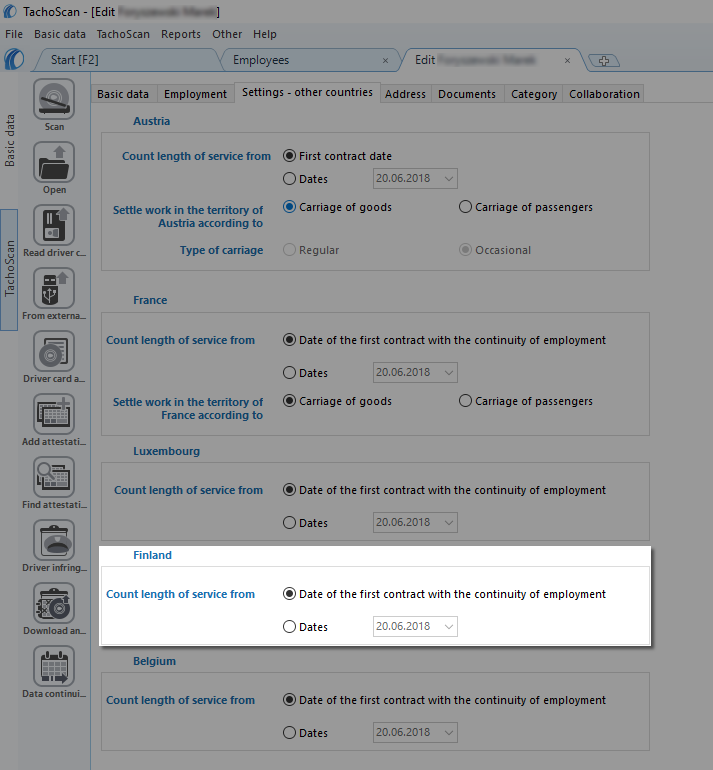Open the Driver card archive icon
The height and width of the screenshot is (770, 713).
[x=54, y=351]
